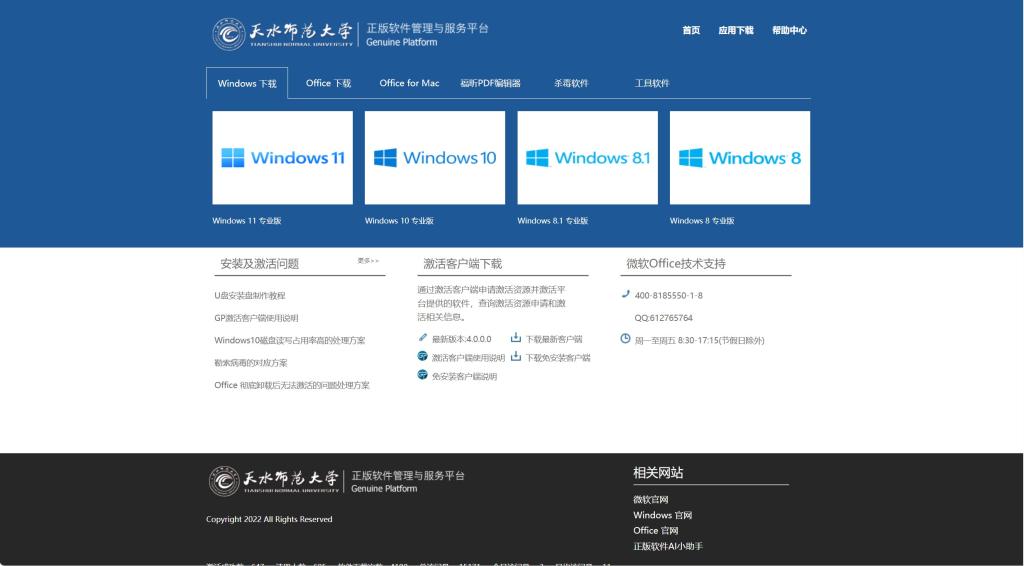Open 帮助中心 in top navigation
Viewport: 1024px width, 566px height.
tap(789, 30)
